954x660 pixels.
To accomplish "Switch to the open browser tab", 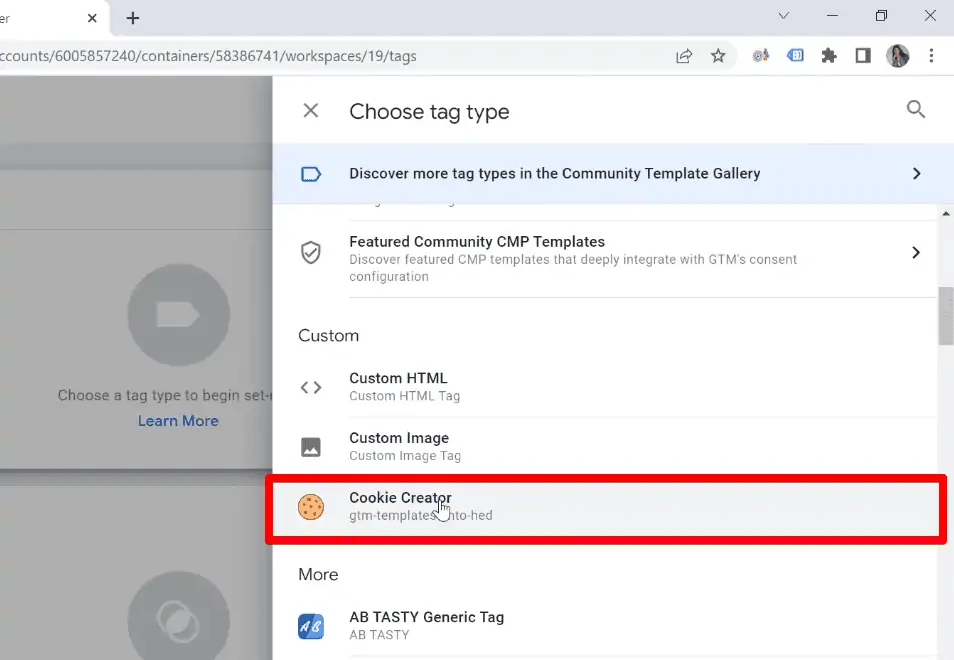I will click(40, 17).
